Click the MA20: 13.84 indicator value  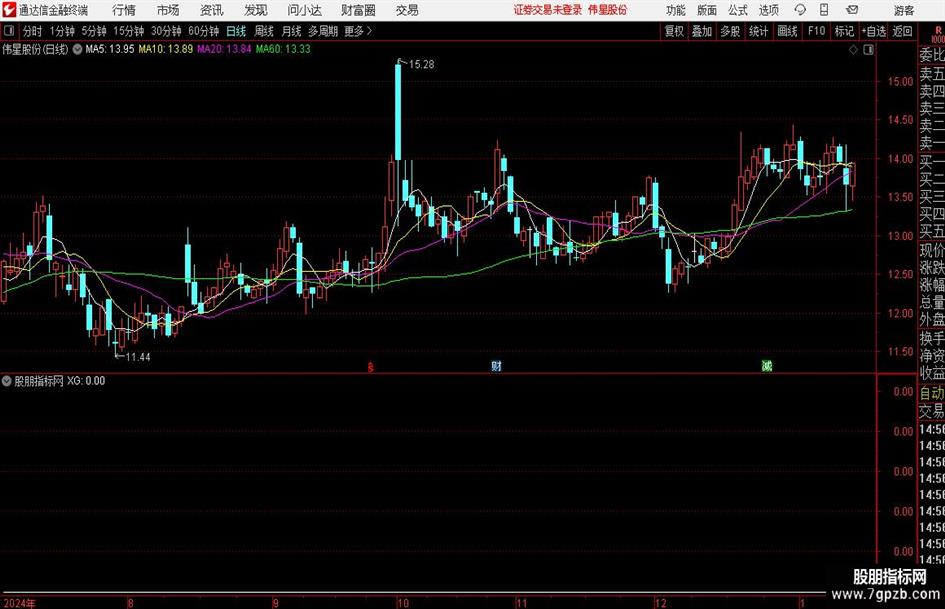224,49
